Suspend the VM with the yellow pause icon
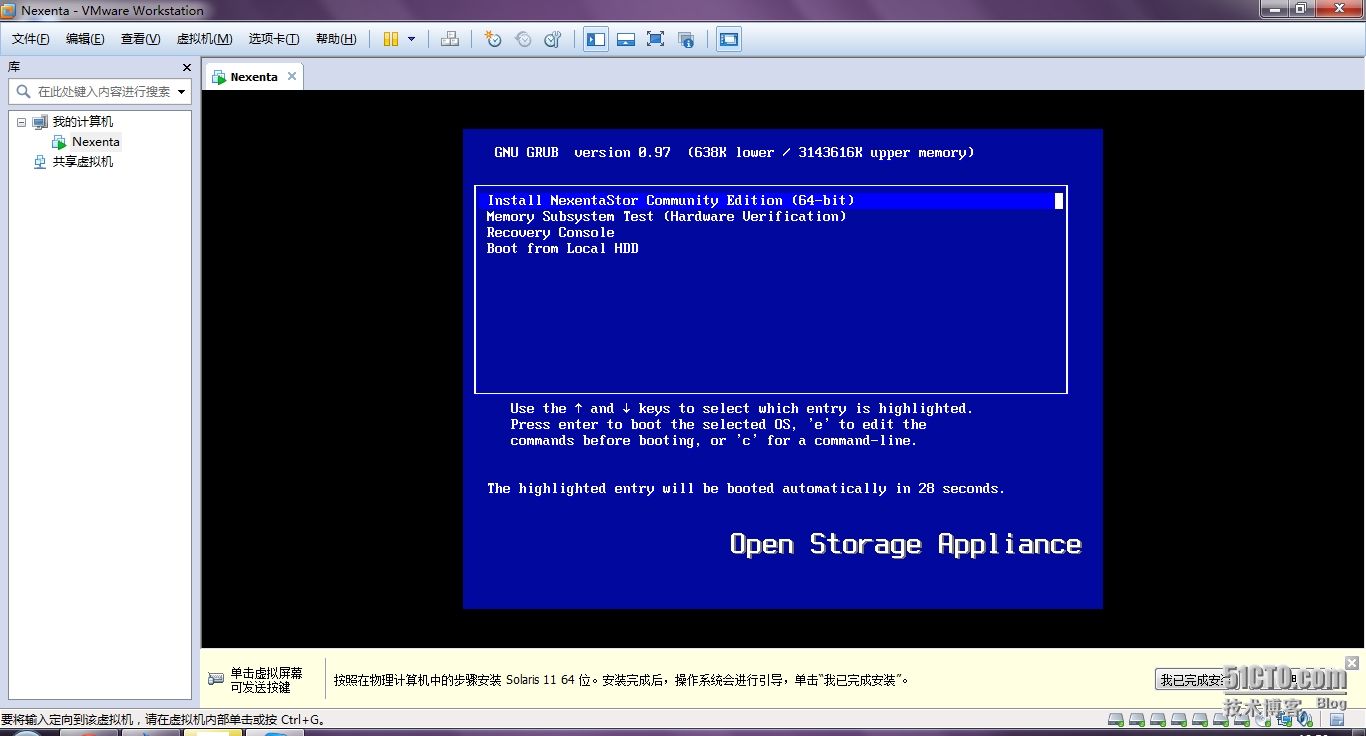 [x=391, y=39]
